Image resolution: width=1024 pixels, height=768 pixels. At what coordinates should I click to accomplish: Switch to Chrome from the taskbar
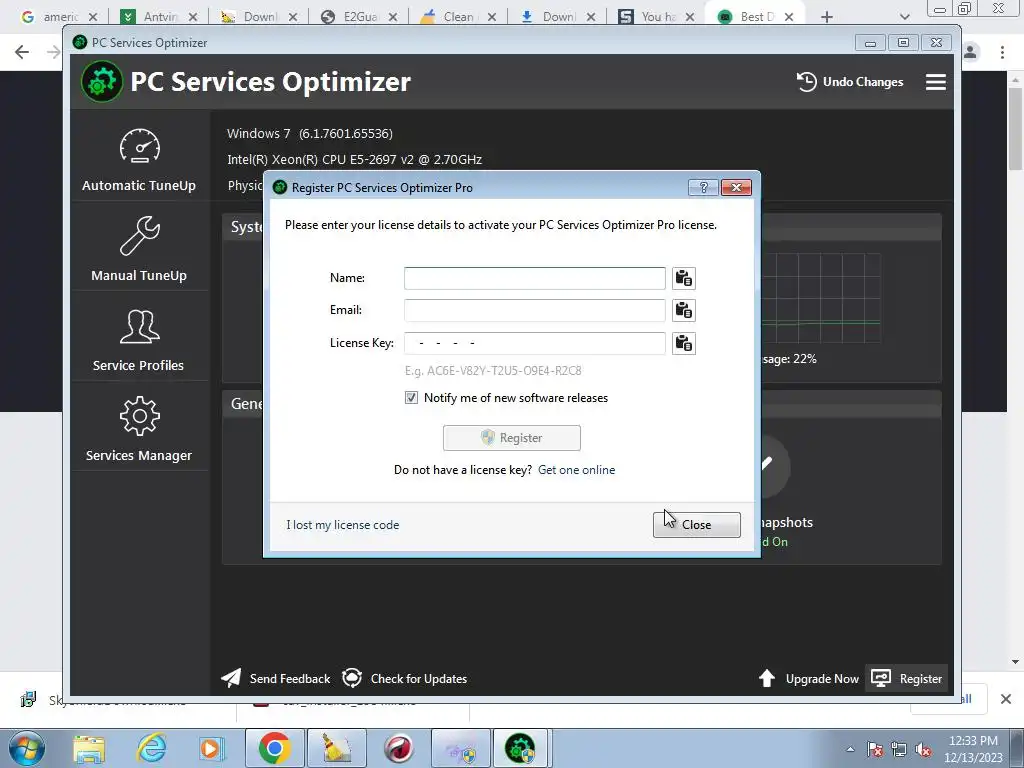(274, 748)
